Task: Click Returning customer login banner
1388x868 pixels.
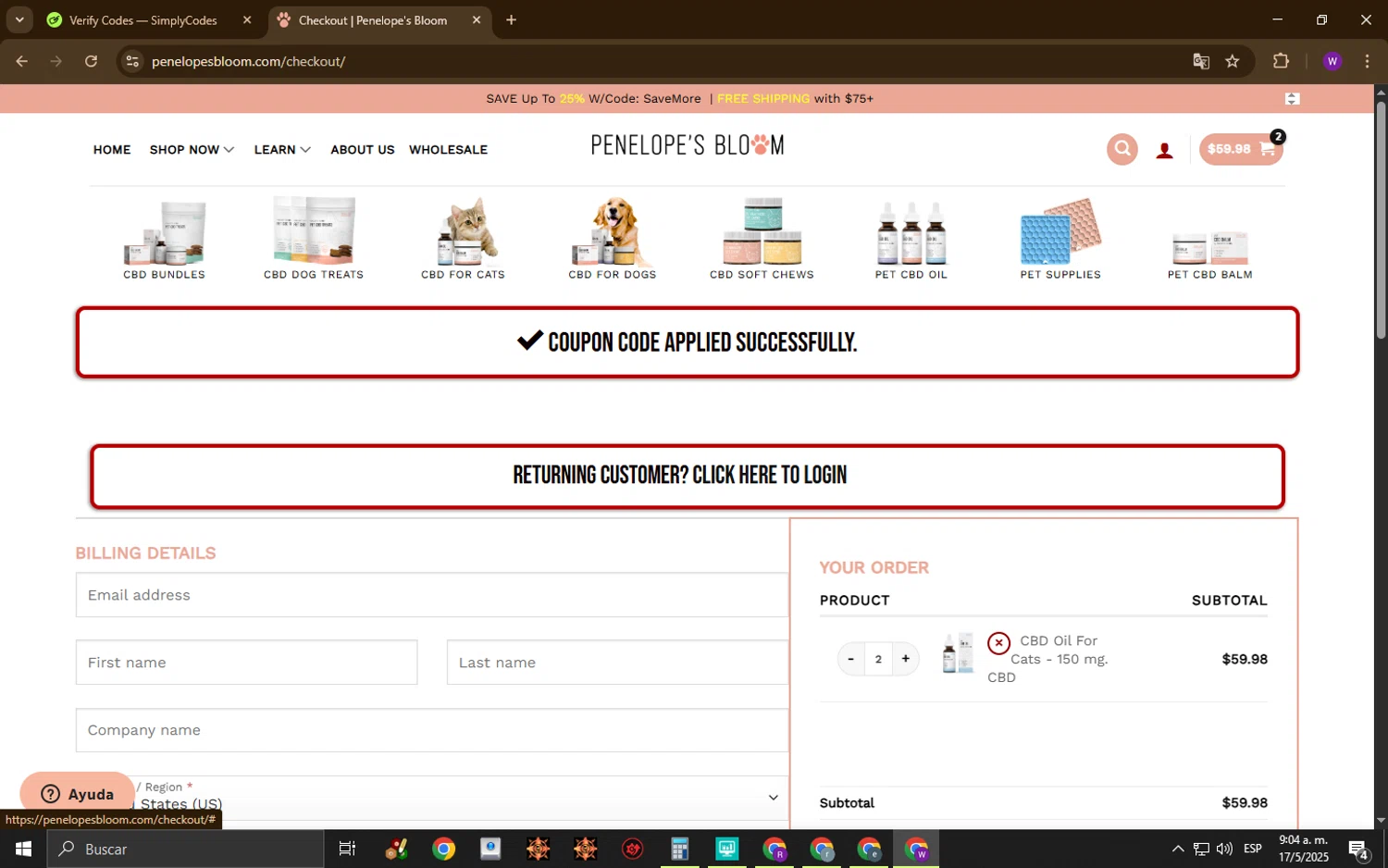Action: [x=688, y=476]
